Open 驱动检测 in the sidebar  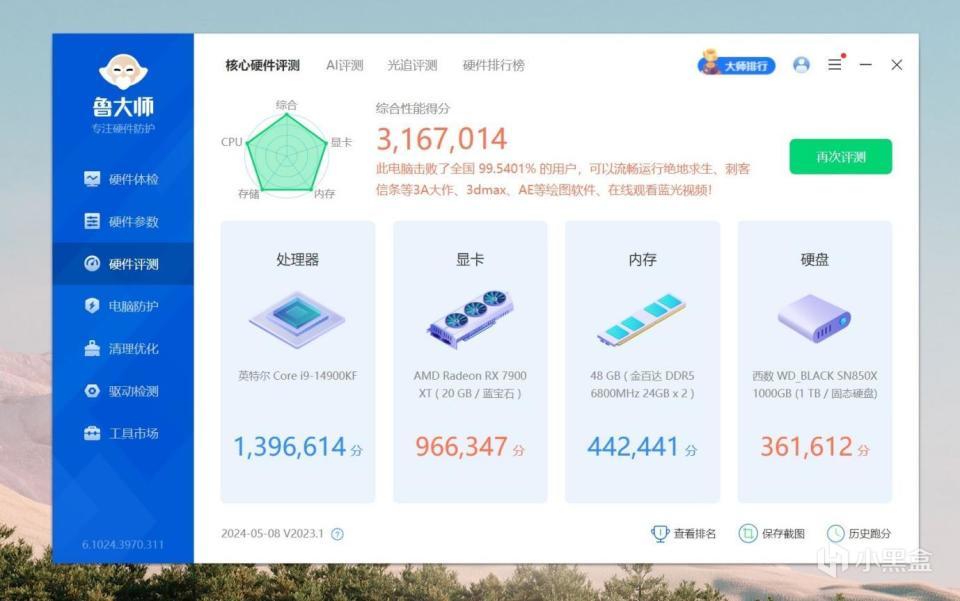point(122,391)
